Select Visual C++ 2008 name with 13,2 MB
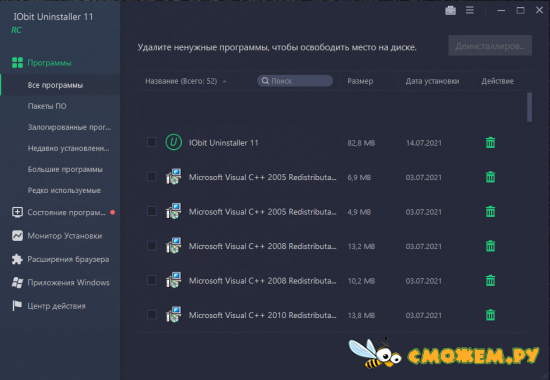This screenshot has height=380, width=550. pos(262,246)
